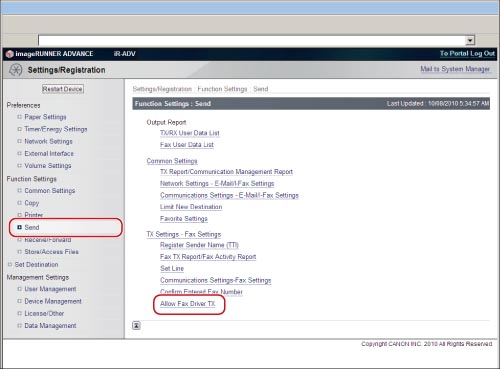Select Send in the sidebar
Screen dimensions: 500x369
[32, 227]
